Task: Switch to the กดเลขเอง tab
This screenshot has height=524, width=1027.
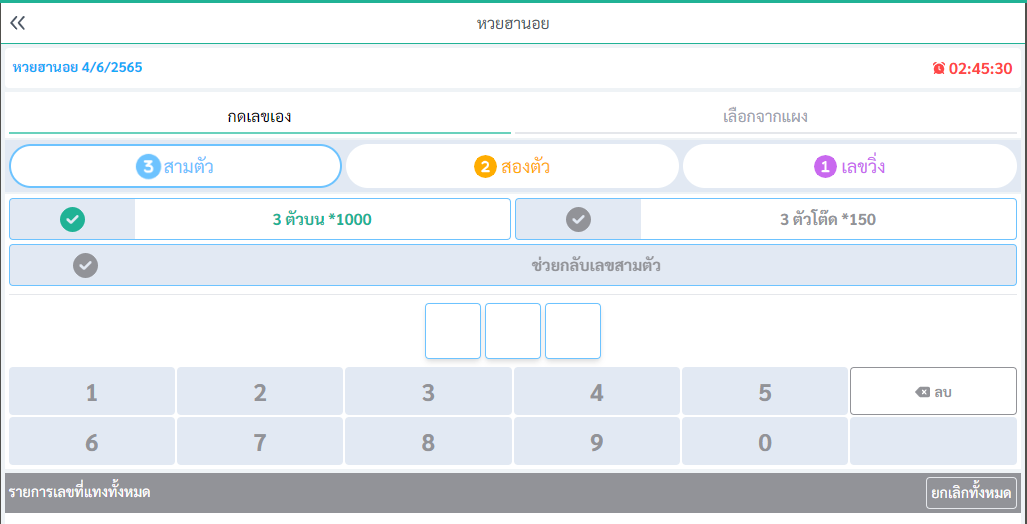Action: (259, 117)
